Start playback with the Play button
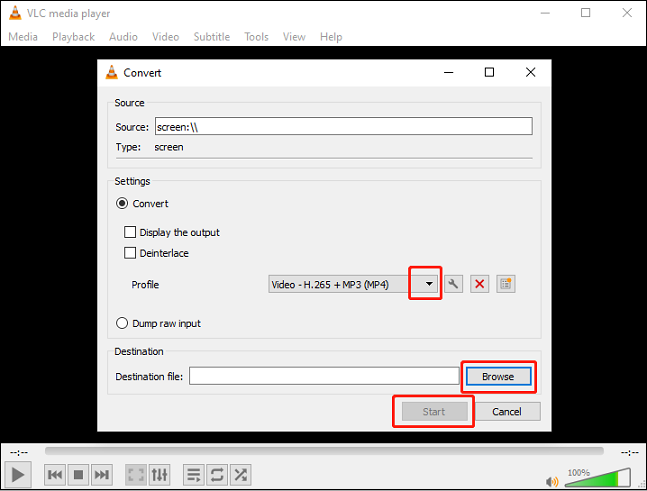The height and width of the screenshot is (491, 647). (x=18, y=474)
